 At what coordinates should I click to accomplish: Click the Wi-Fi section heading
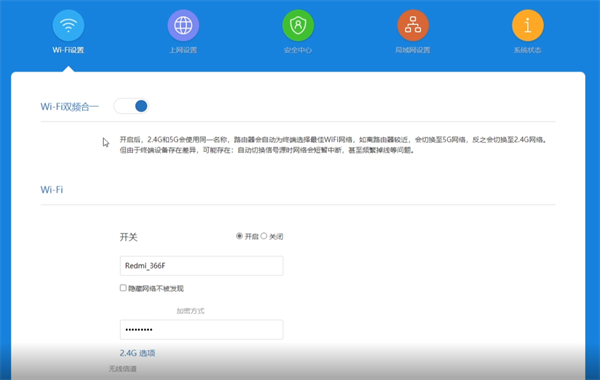tap(52, 189)
